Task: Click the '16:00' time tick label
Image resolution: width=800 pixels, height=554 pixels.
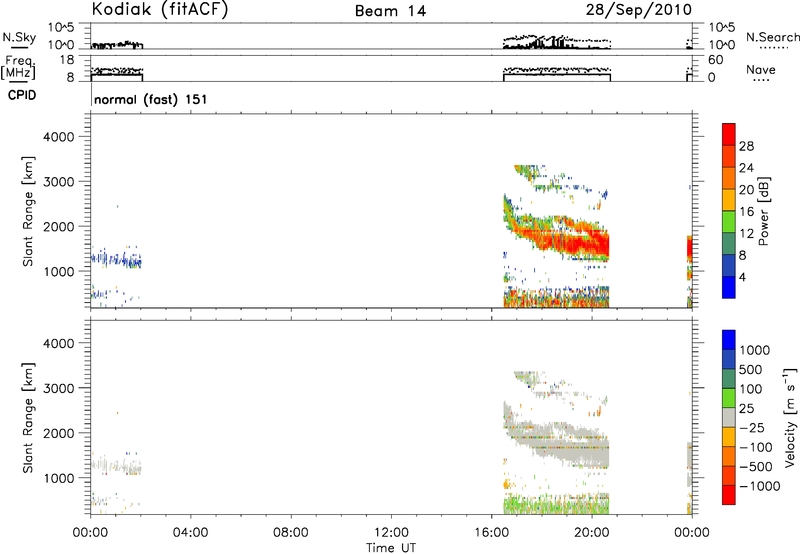Action: pyautogui.click(x=491, y=533)
